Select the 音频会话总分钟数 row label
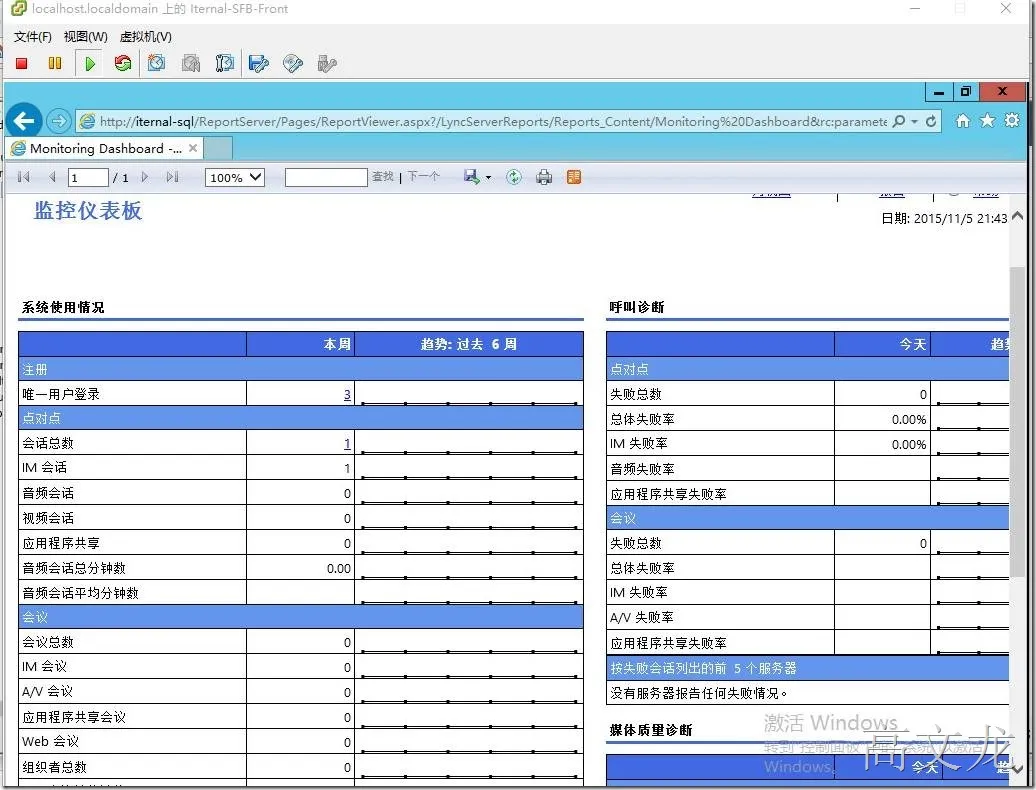Viewport: 1036px width, 790px height. click(74, 569)
